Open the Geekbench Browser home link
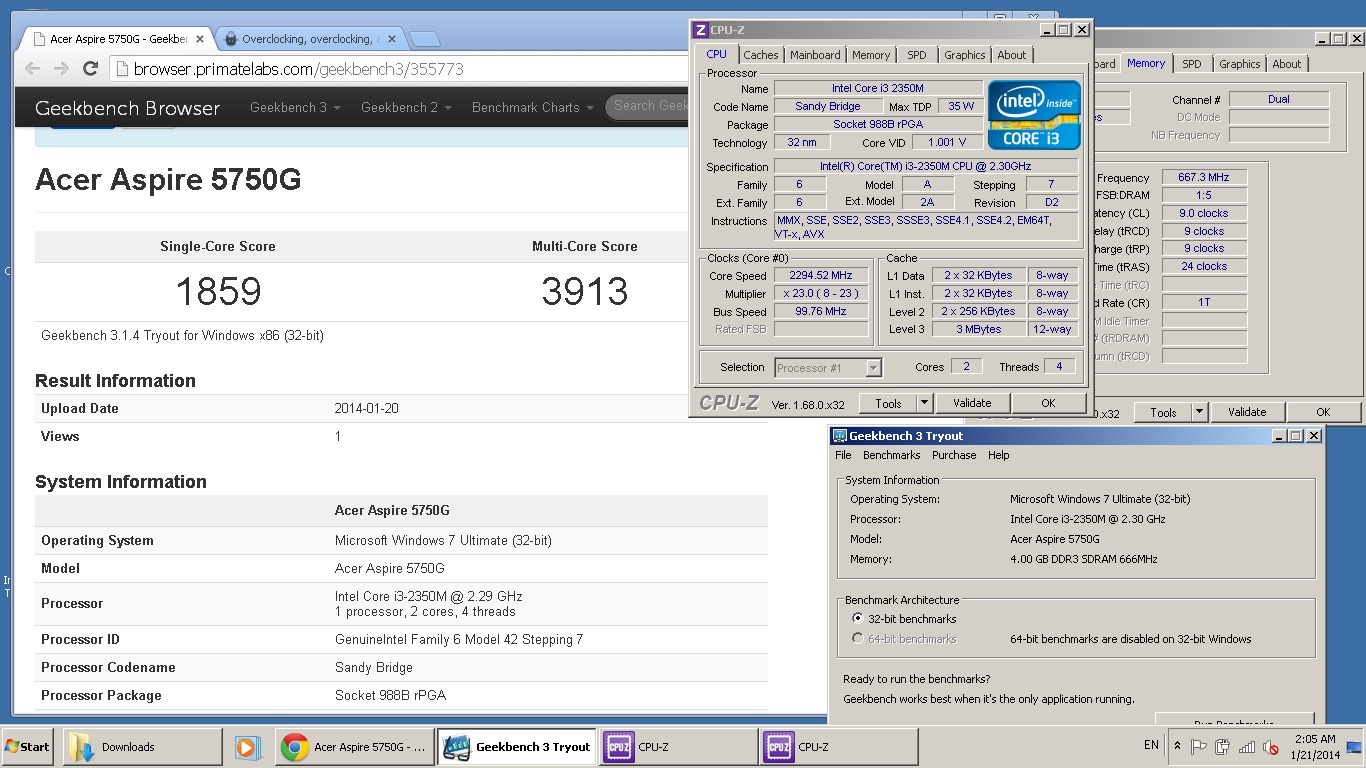The width and height of the screenshot is (1366, 768). point(127,107)
